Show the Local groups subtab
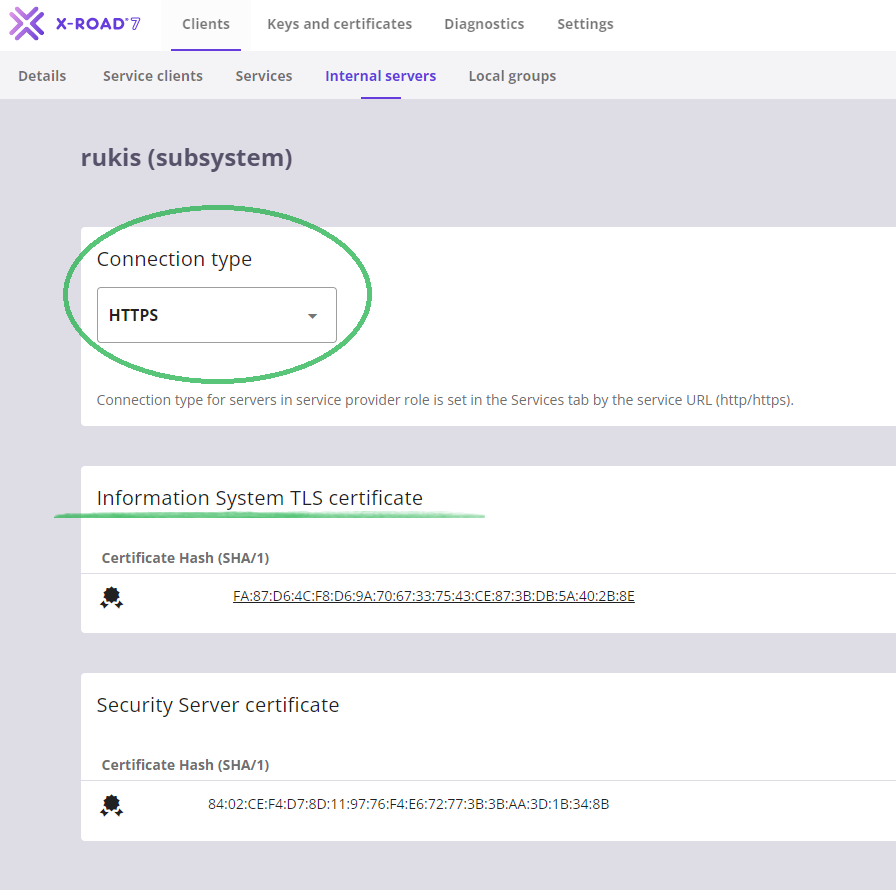Viewport: 896px width, 890px height. pyautogui.click(x=512, y=76)
